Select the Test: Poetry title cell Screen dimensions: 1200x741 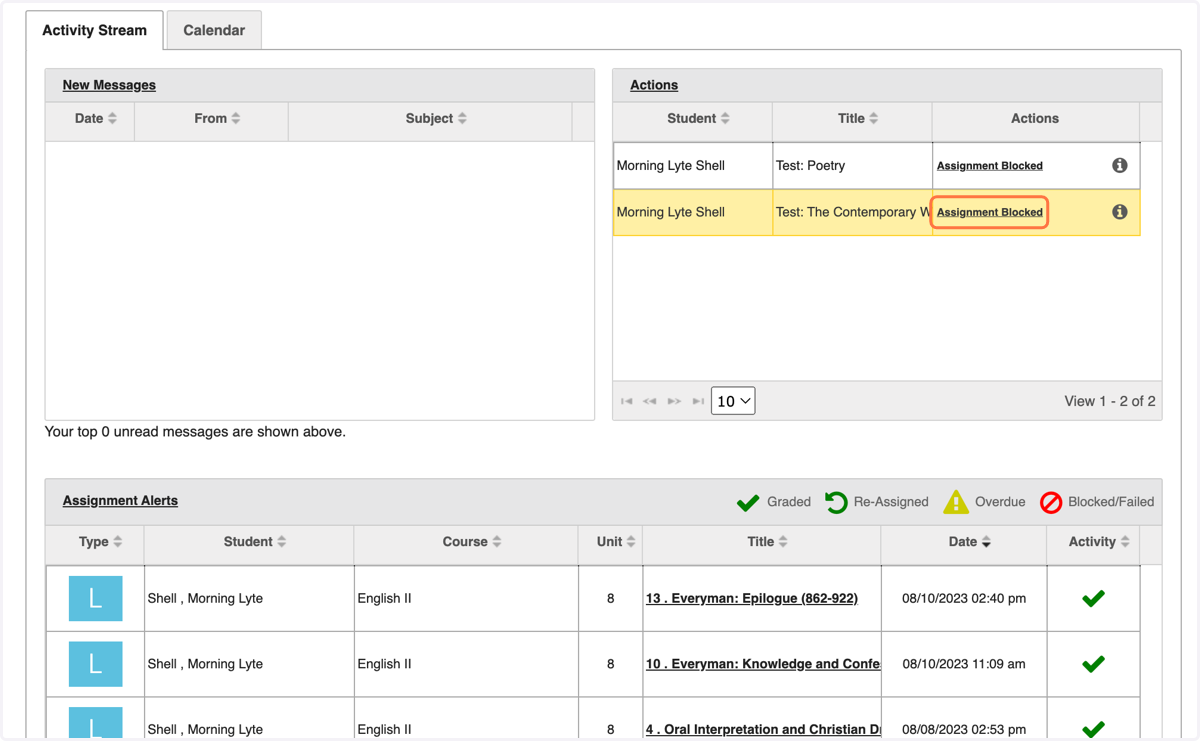tap(852, 166)
